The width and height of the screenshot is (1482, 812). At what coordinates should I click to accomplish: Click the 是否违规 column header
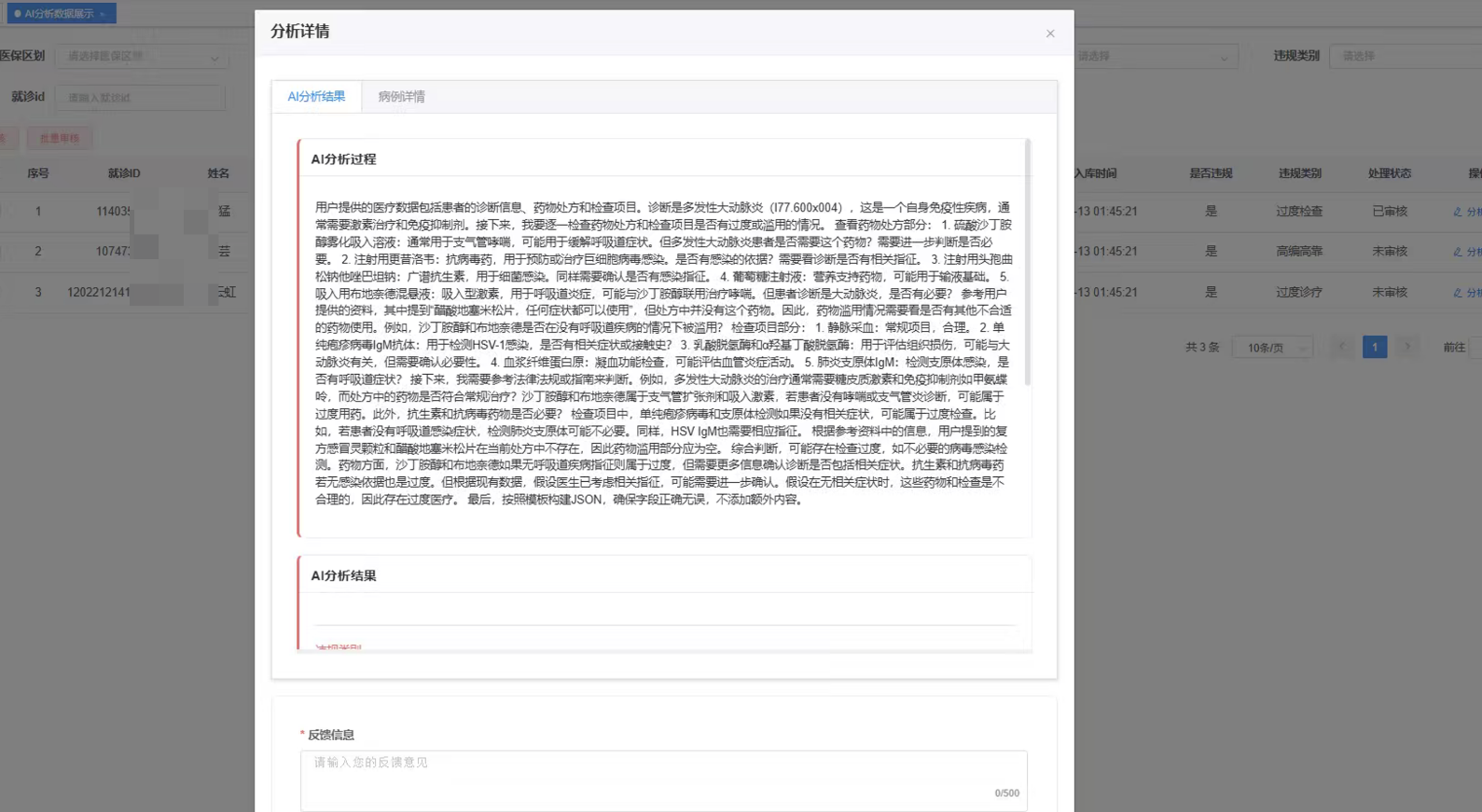click(1211, 173)
